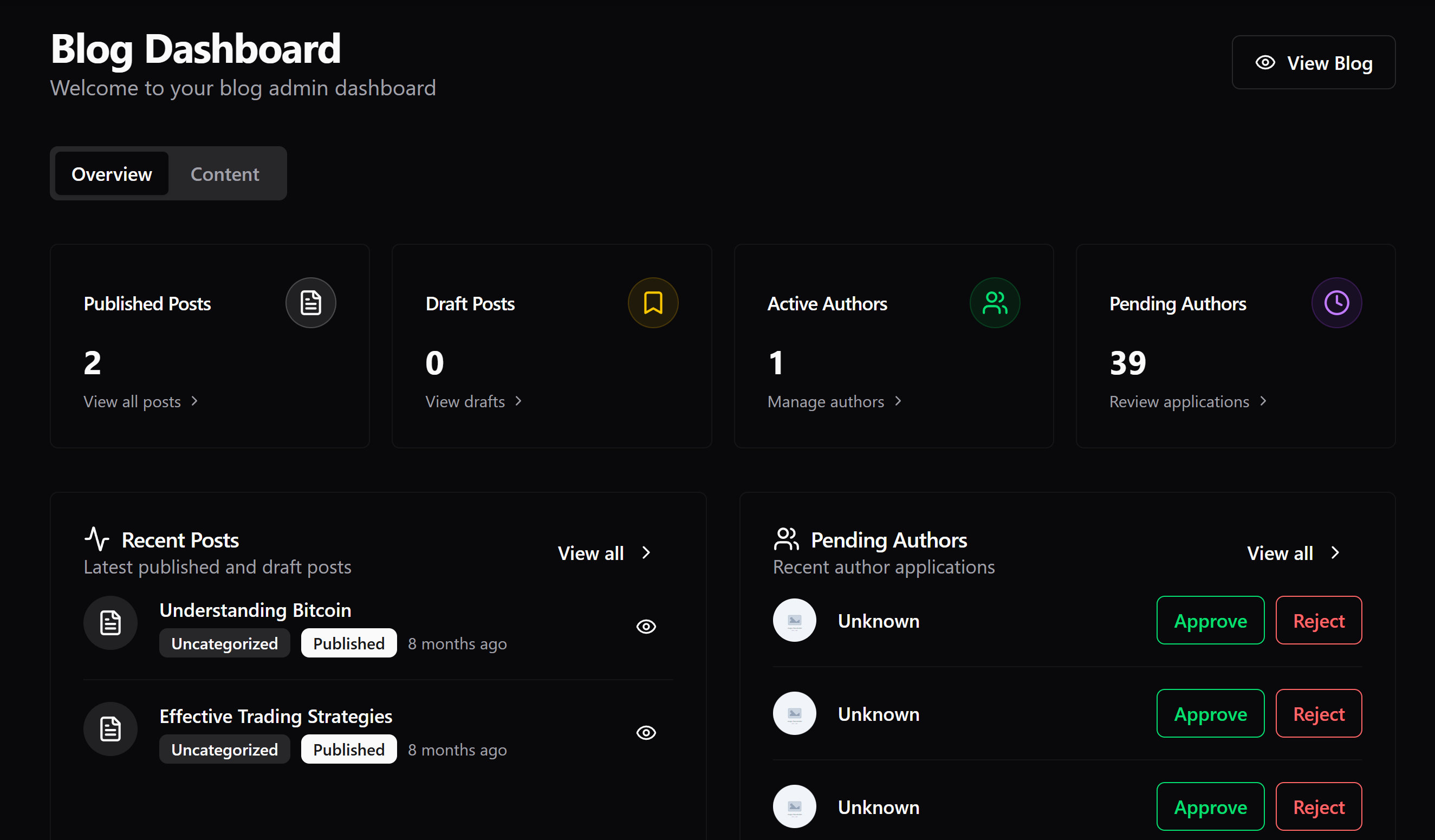Switch to the Content tab
The height and width of the screenshot is (840, 1435).
click(224, 174)
